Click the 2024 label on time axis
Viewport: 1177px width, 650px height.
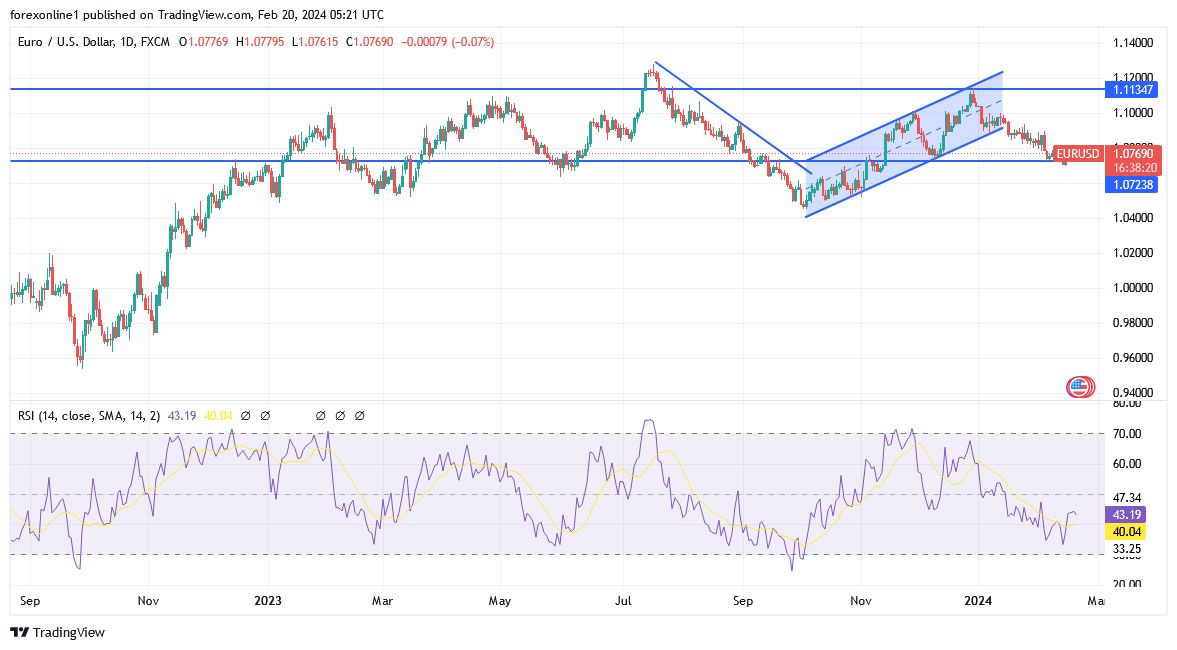[x=976, y=601]
